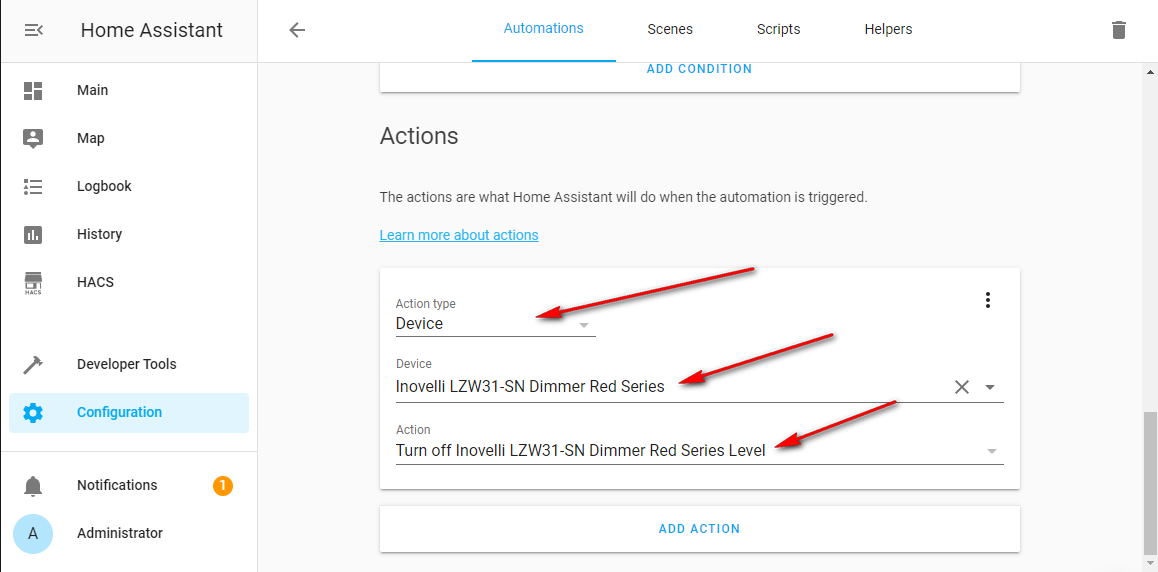Click the Main dashboard icon

(33, 91)
